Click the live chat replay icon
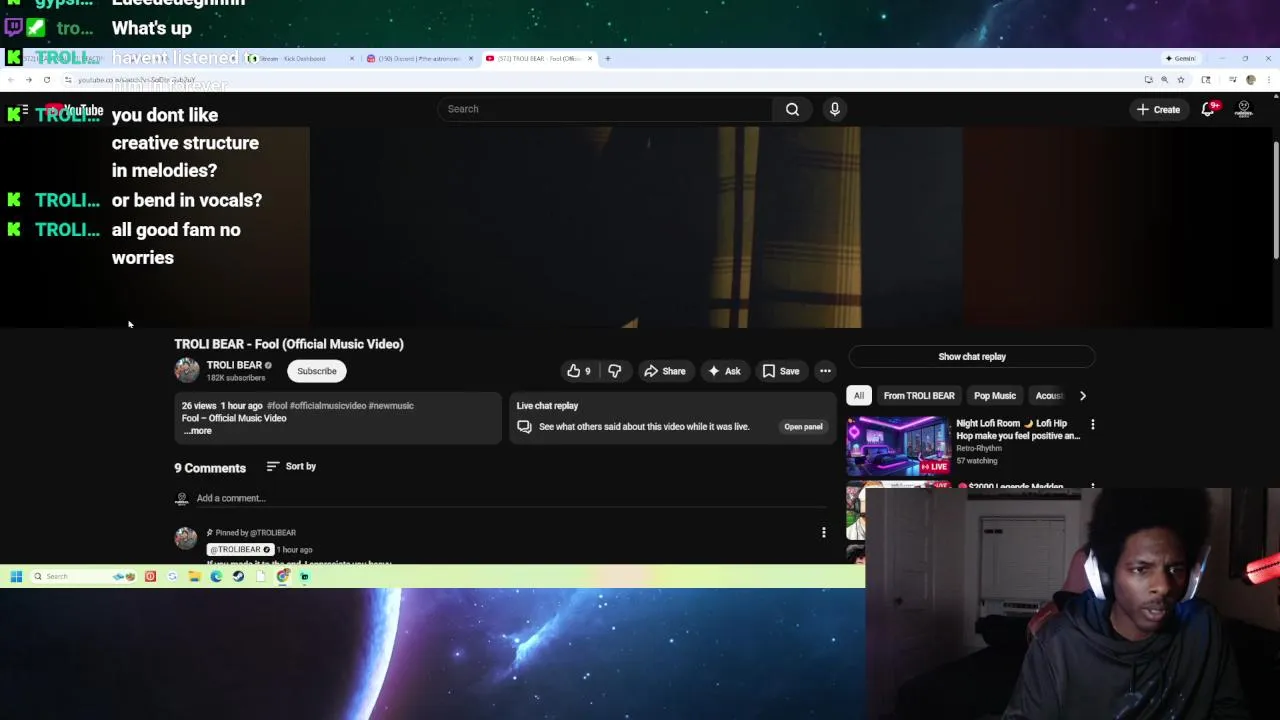The image size is (1280, 720). click(524, 427)
